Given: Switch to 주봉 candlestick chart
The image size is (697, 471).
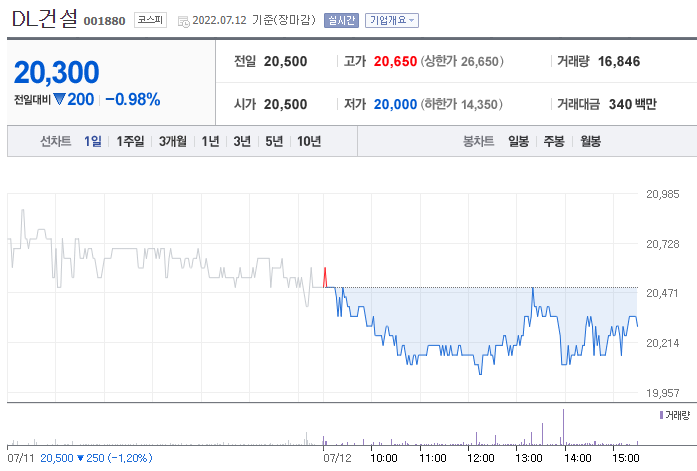Looking at the screenshot, I should [x=554, y=141].
